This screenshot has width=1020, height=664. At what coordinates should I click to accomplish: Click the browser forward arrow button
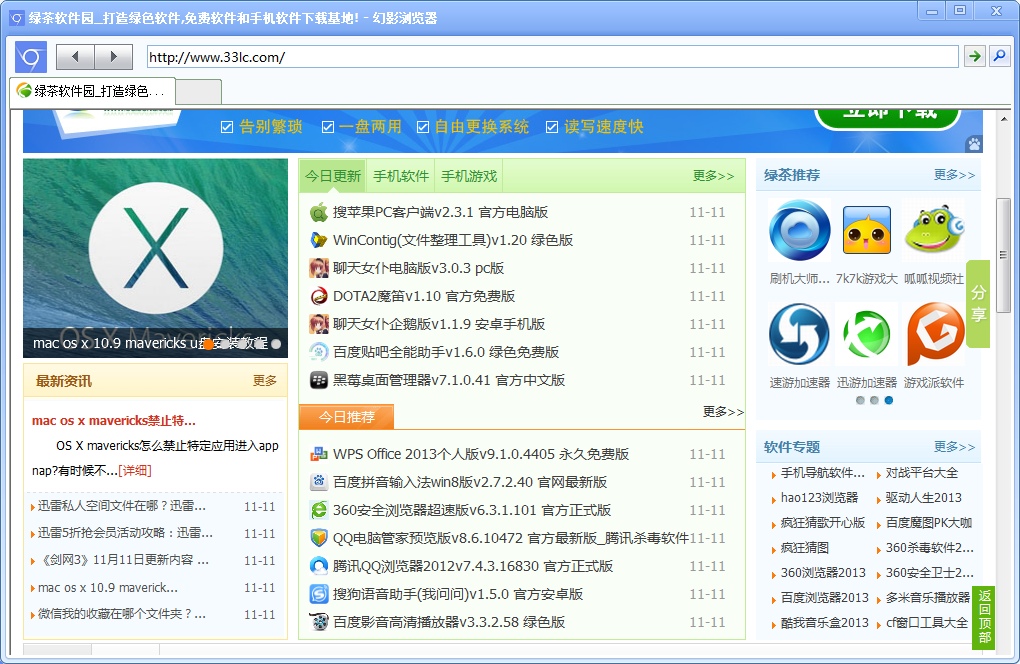click(113, 57)
